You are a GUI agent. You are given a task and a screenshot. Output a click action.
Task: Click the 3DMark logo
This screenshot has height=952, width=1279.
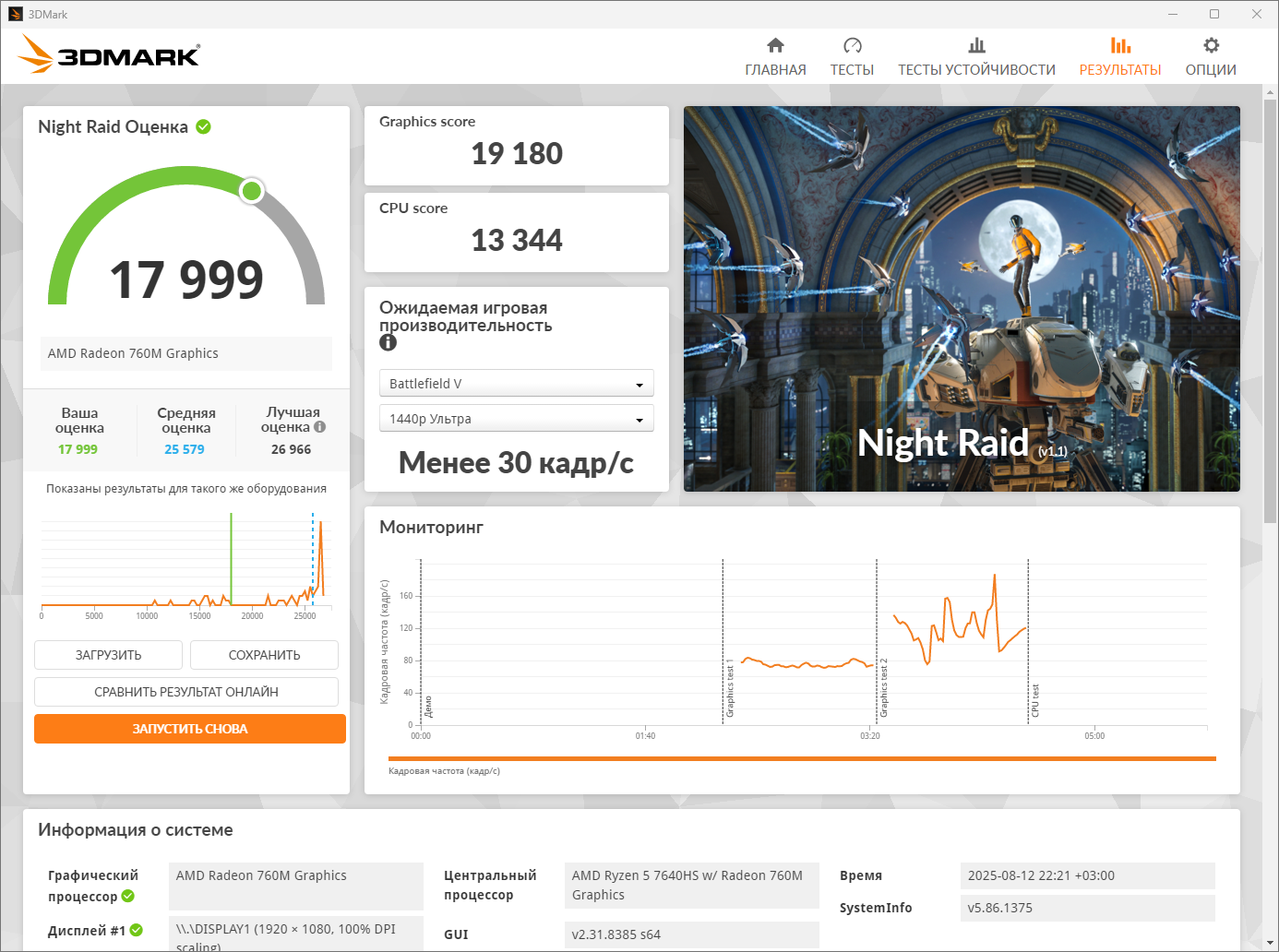click(109, 55)
